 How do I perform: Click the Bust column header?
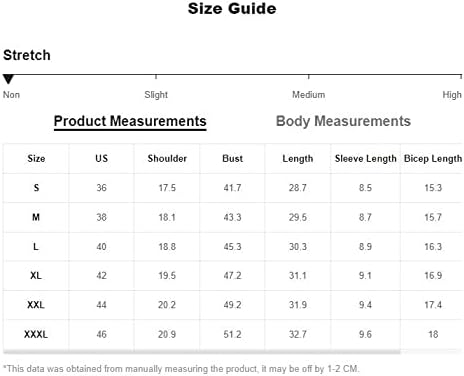pyautogui.click(x=232, y=158)
